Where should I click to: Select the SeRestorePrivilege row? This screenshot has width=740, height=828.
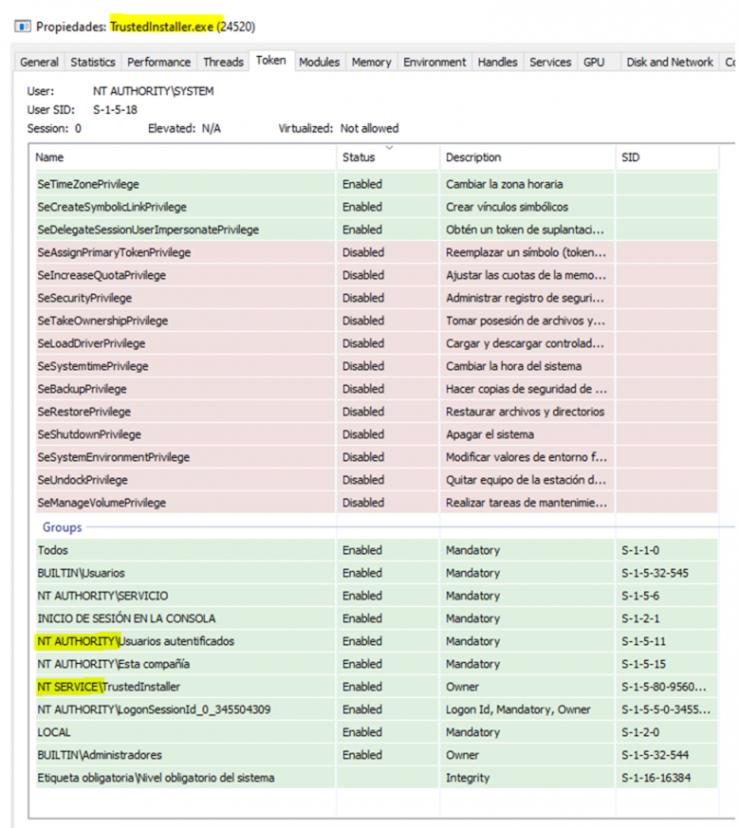[377, 411]
